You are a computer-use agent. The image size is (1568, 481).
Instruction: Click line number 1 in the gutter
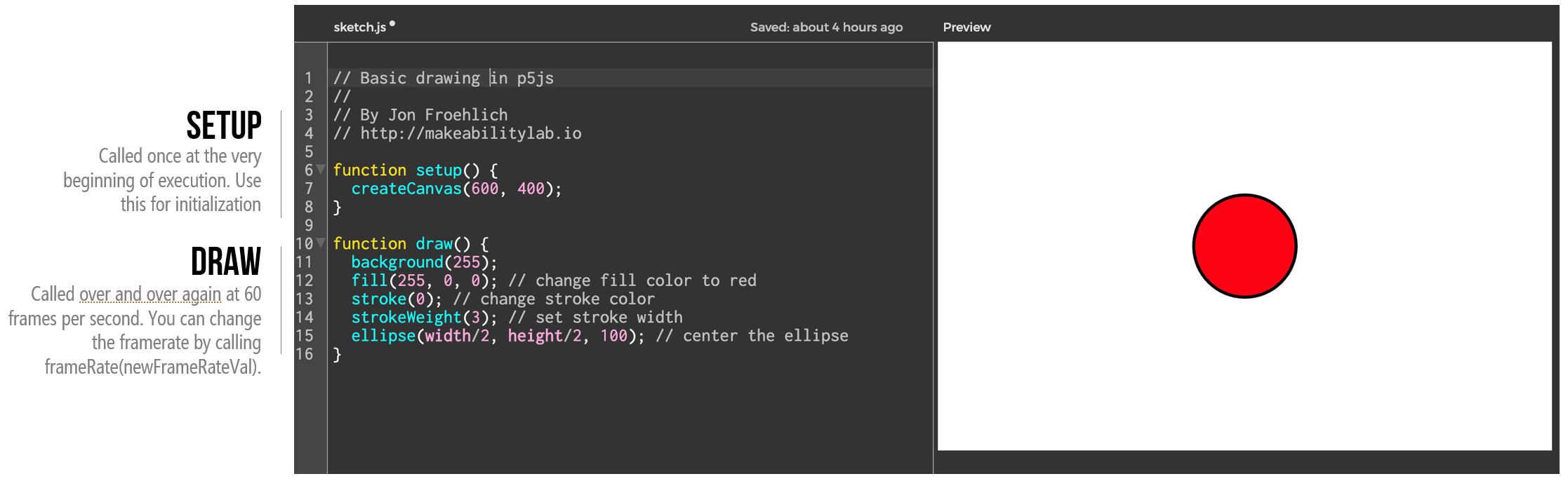(x=308, y=78)
